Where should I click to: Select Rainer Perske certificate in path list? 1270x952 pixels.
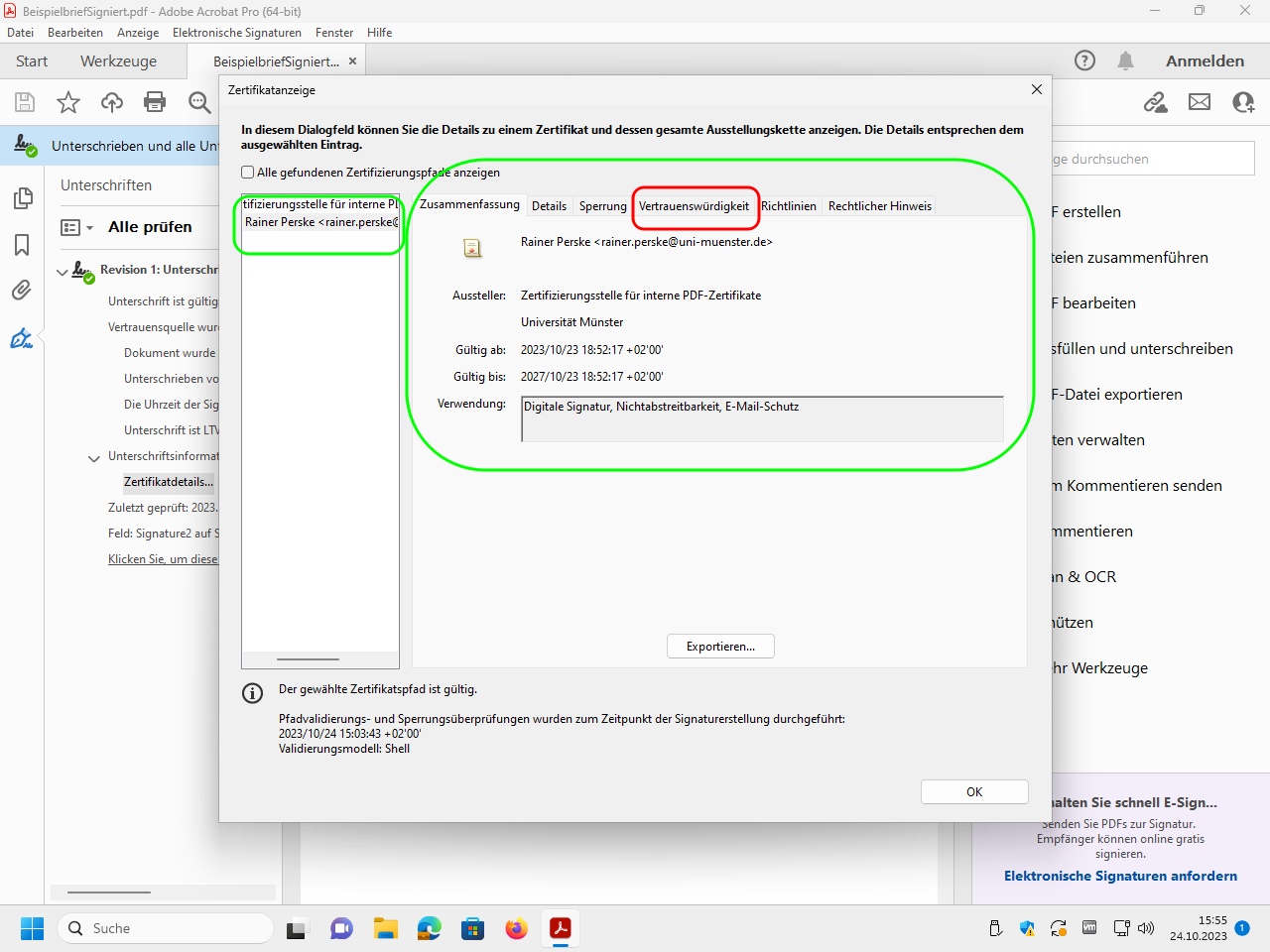[x=319, y=222]
